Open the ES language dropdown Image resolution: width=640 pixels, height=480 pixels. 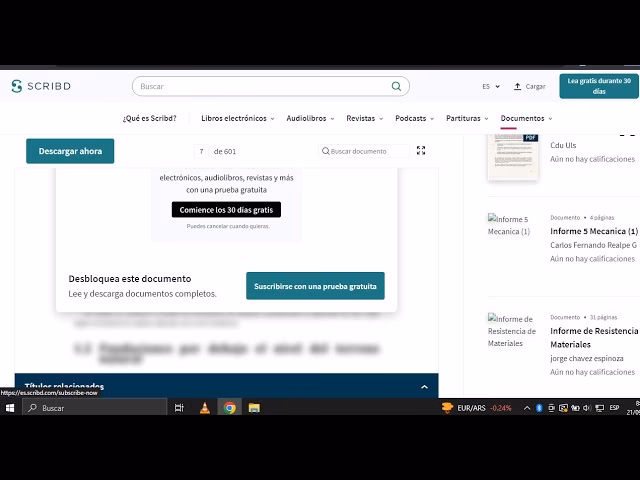point(491,87)
